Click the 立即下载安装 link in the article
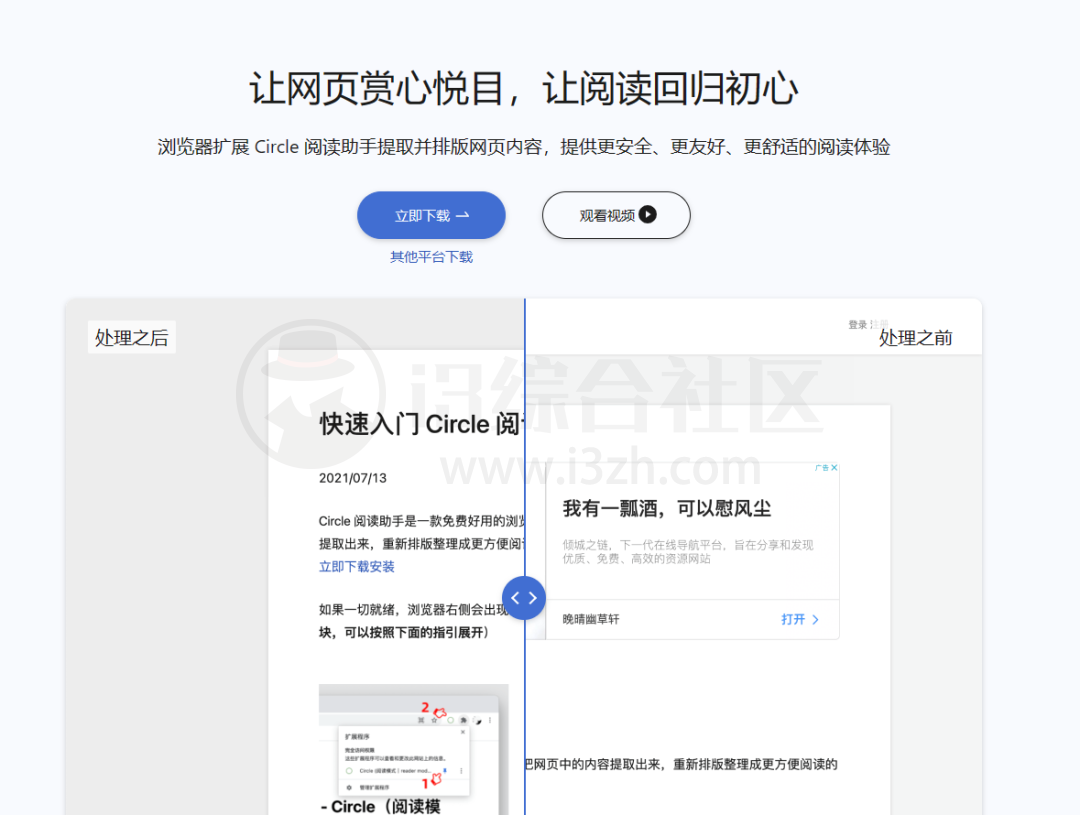1080x815 pixels. pos(357,566)
